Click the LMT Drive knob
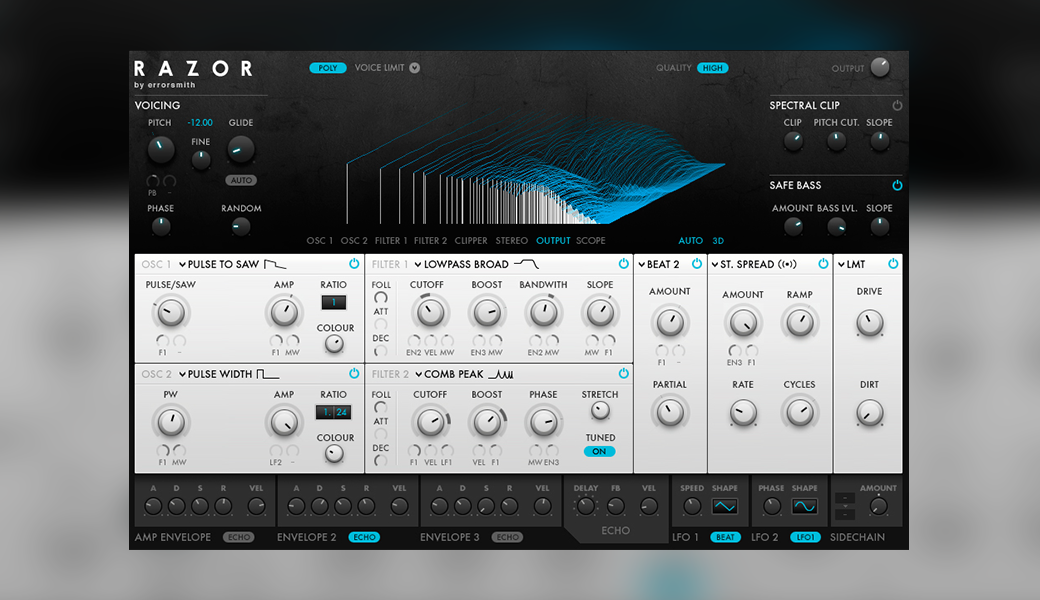This screenshot has width=1040, height=600. (869, 323)
